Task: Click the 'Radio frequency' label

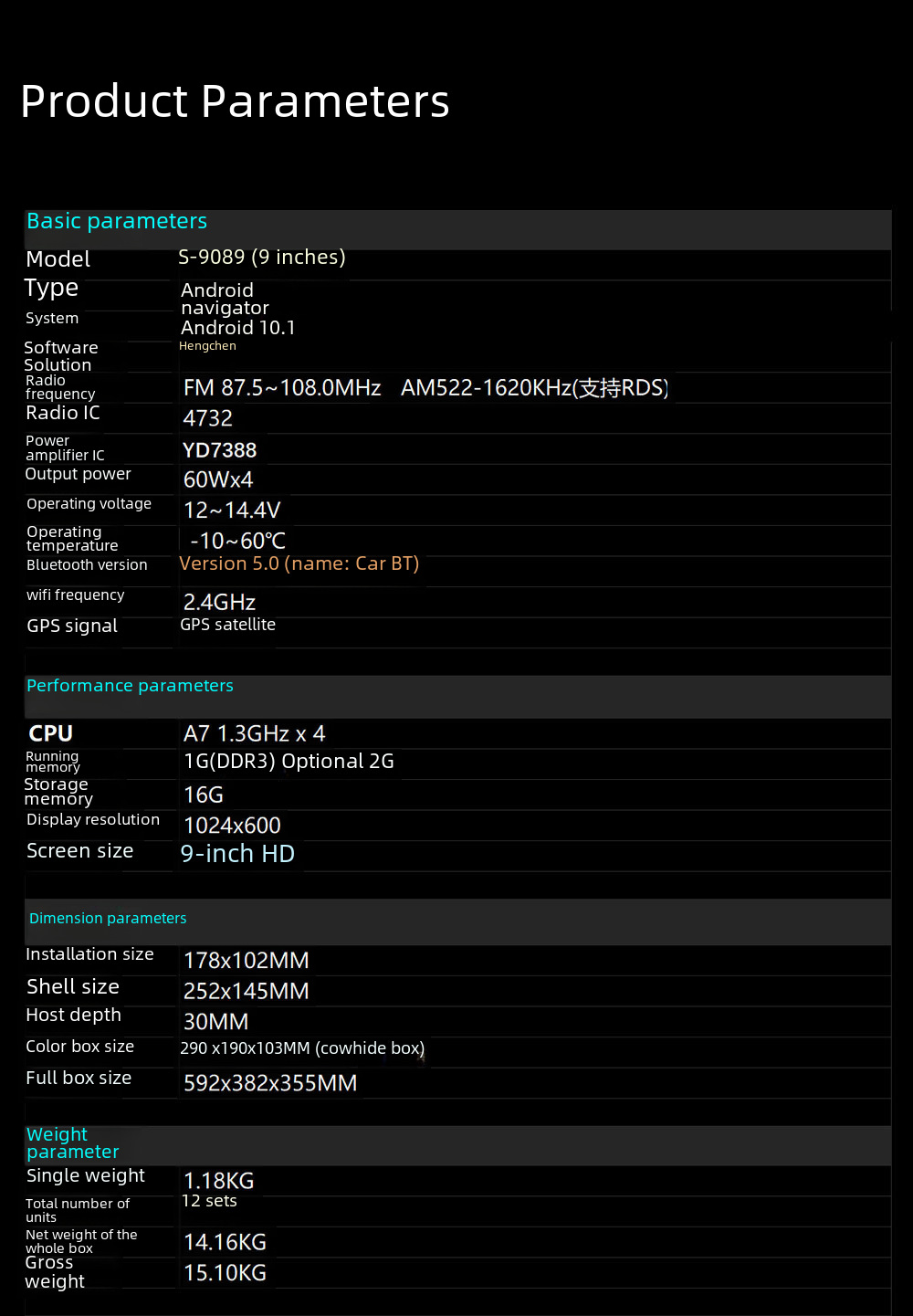Action: coord(60,387)
